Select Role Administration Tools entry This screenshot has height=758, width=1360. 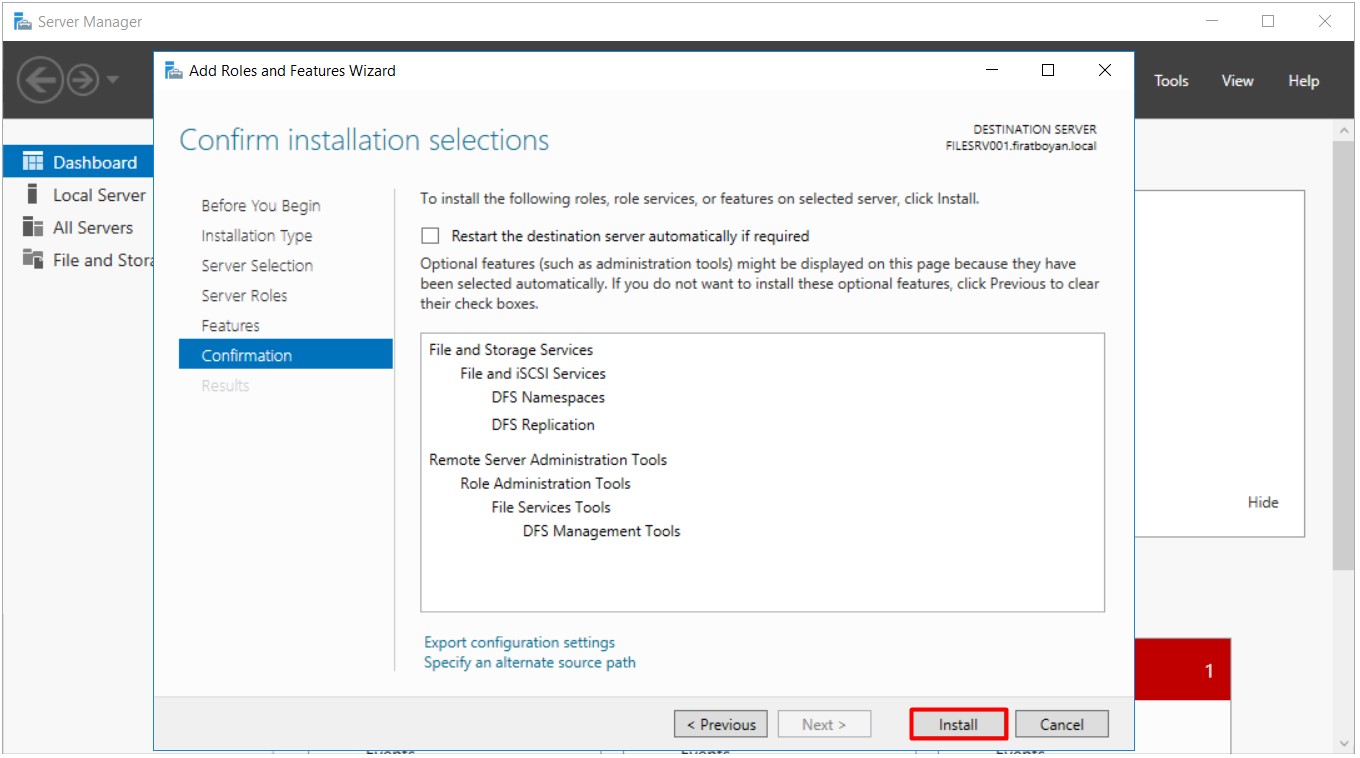[x=545, y=483]
